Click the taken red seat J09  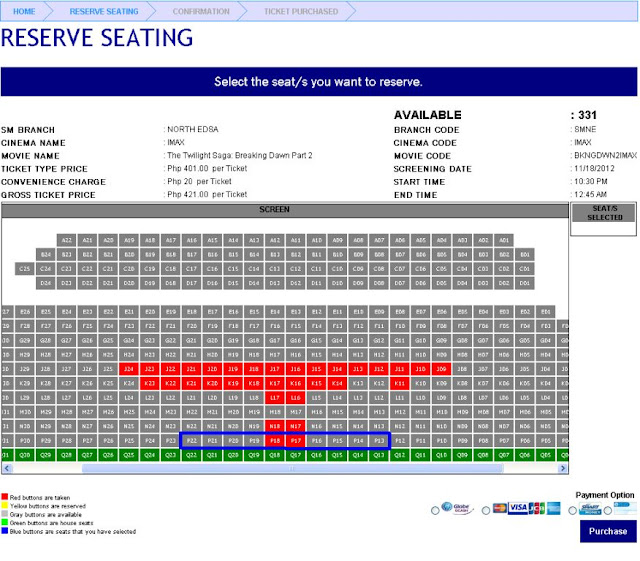(442, 369)
